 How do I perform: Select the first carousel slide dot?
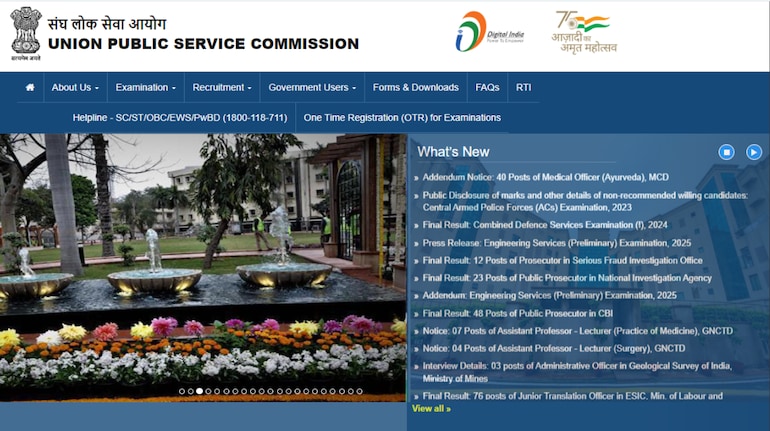coord(182,391)
